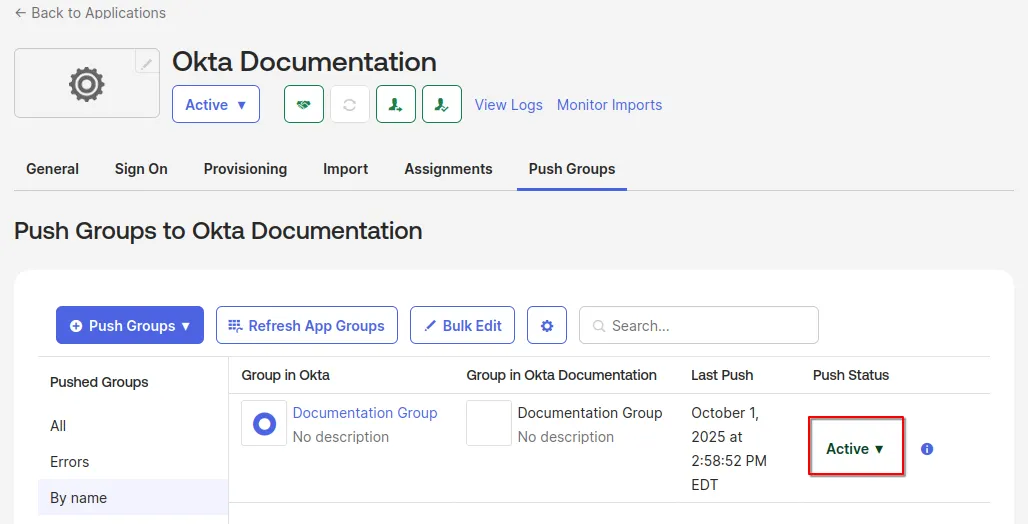Click the Documentation Group circle icon
This screenshot has height=524, width=1028.
pos(264,423)
